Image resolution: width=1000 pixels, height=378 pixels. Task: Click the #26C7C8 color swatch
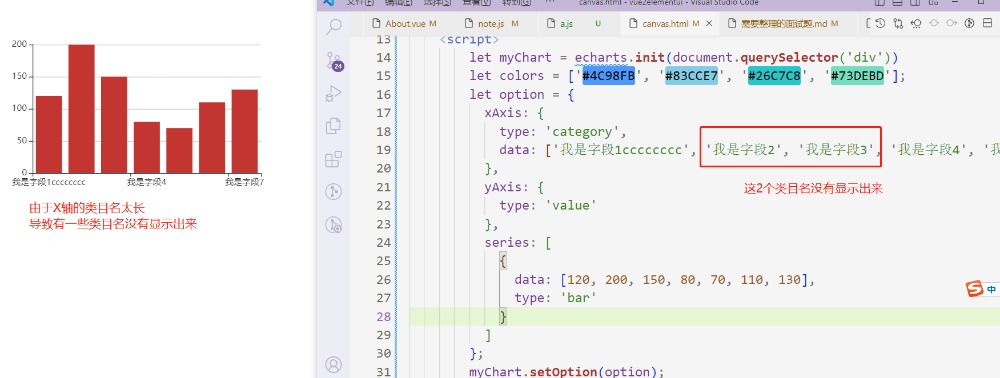coord(774,76)
